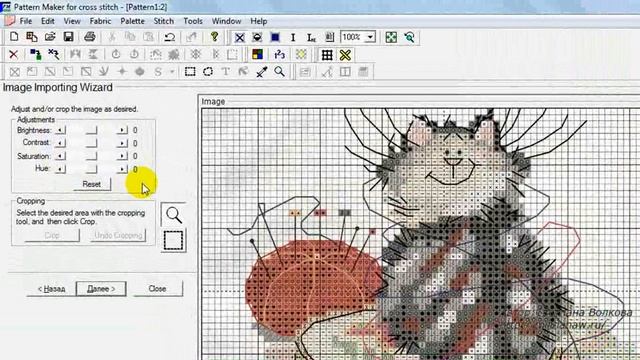This screenshot has height=360, width=640.
Task: Toggle the grid display icon
Action: point(327,55)
